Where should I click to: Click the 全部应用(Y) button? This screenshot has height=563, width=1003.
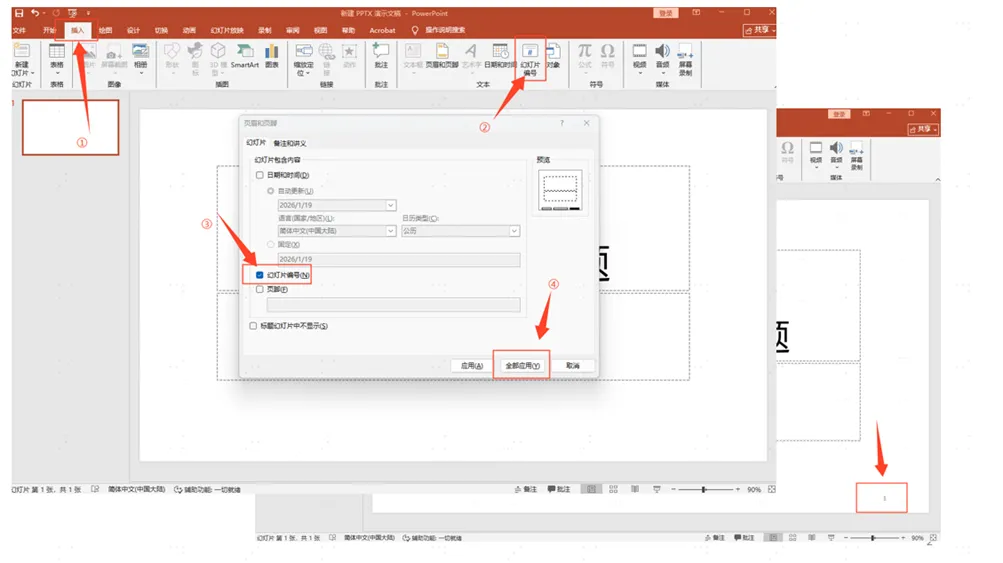[x=522, y=365]
